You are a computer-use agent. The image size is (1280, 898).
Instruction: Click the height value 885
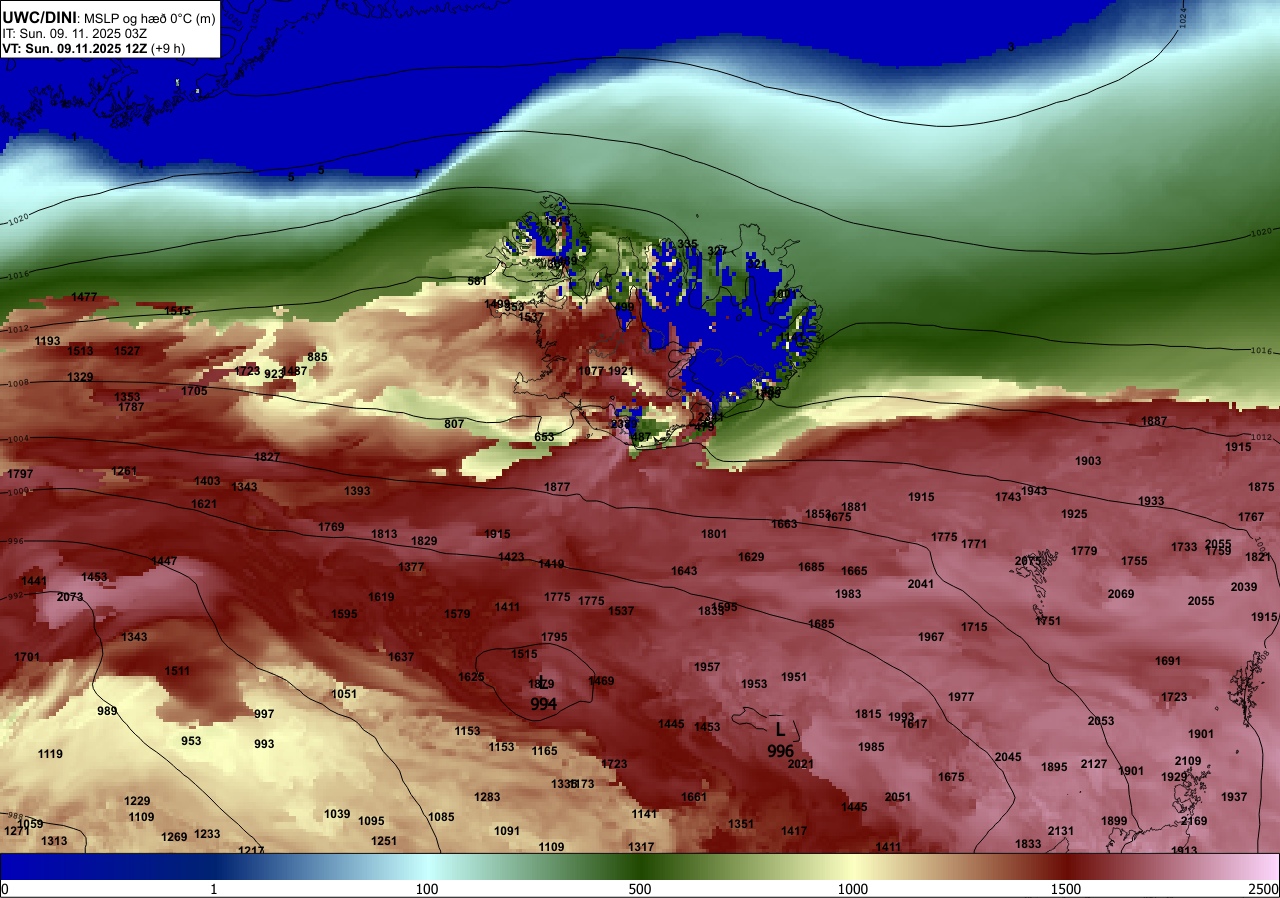coord(317,357)
